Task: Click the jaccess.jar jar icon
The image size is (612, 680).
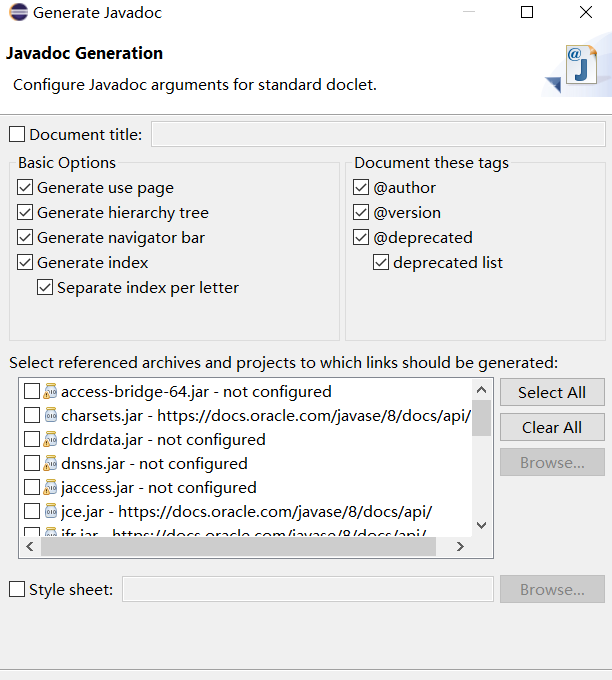Action: point(51,488)
